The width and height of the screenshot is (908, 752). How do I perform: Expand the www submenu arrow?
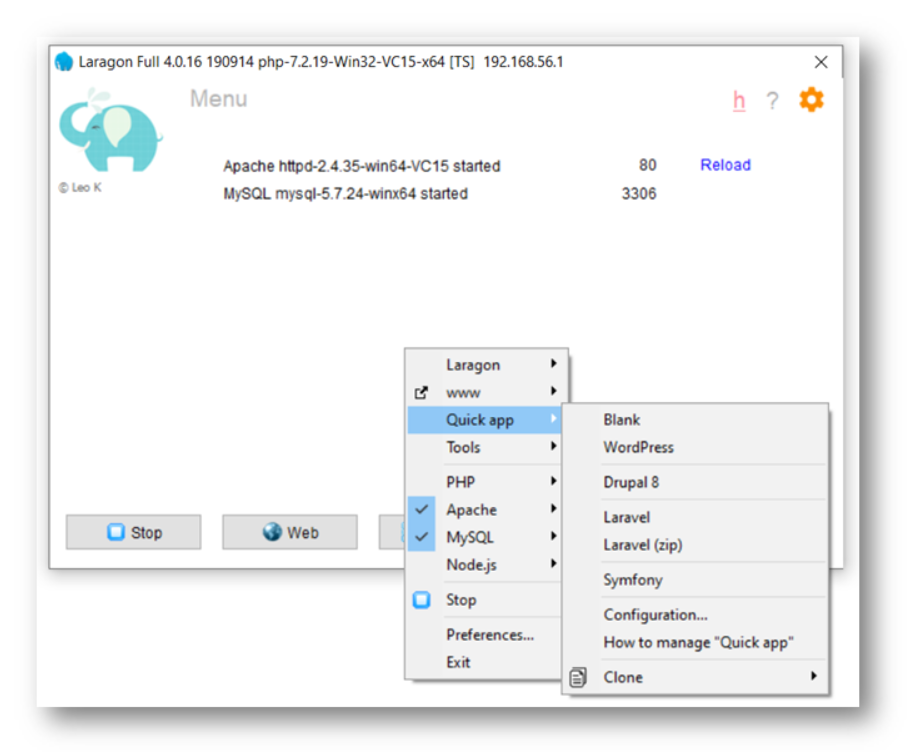[x=554, y=391]
